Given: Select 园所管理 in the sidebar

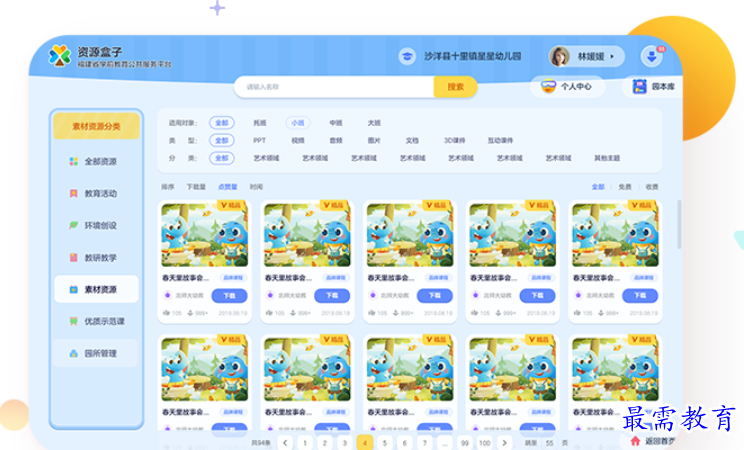Looking at the screenshot, I should tap(96, 353).
